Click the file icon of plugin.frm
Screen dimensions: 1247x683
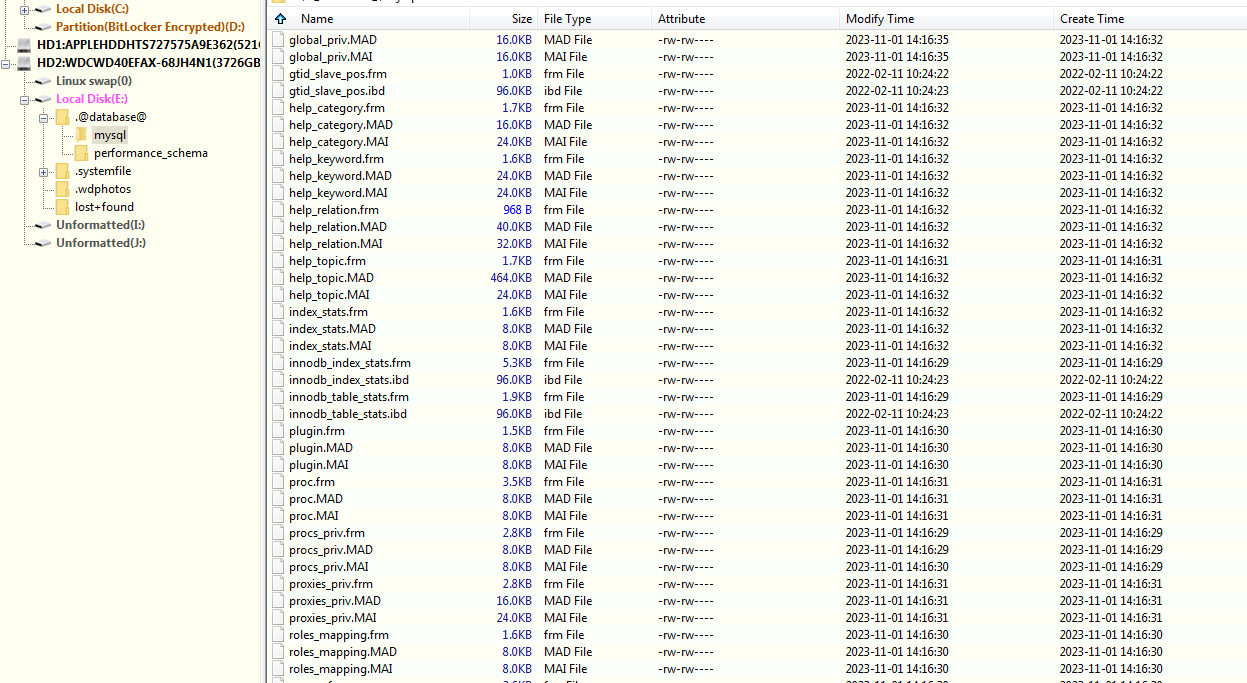pos(279,431)
